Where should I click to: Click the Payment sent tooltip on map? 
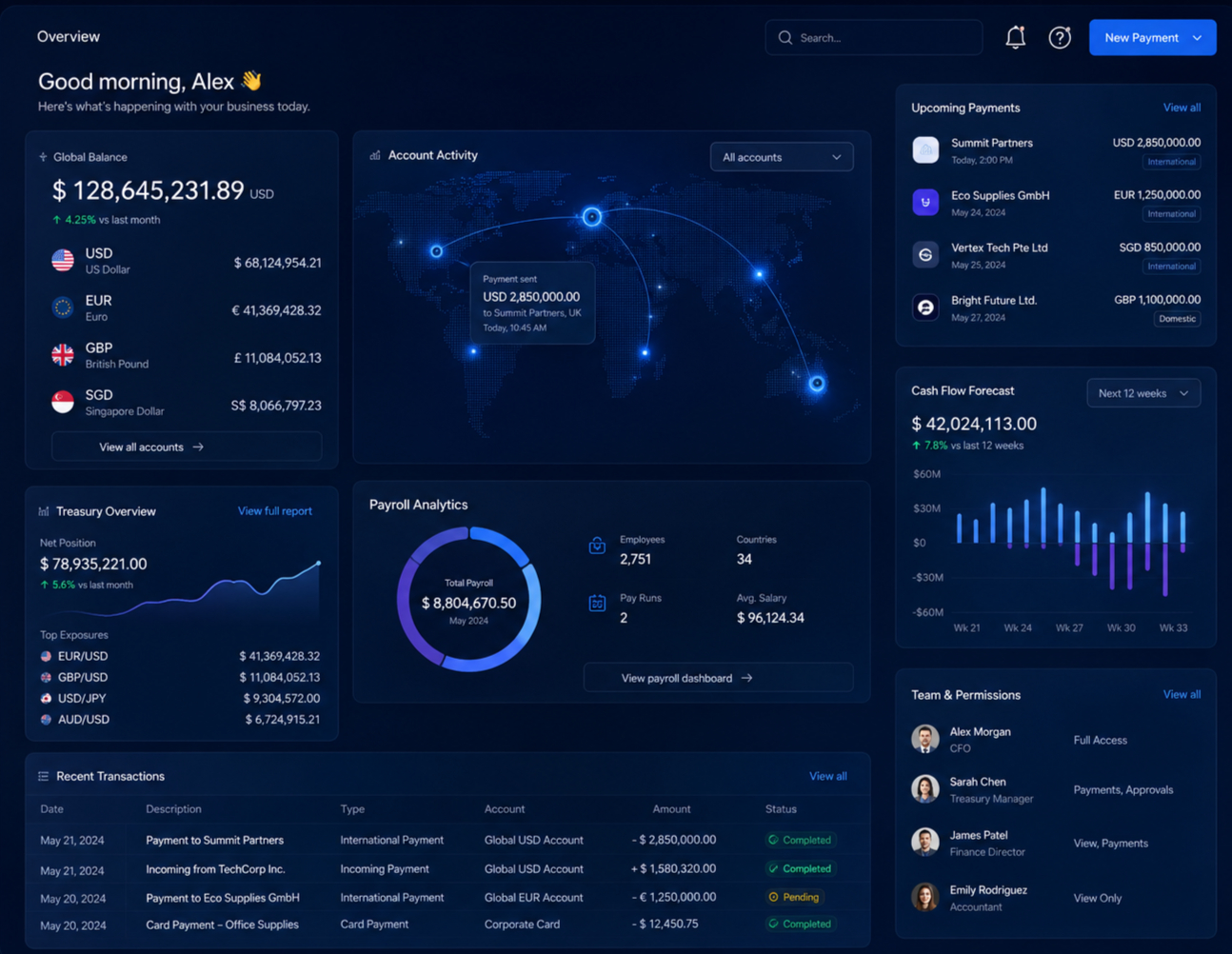pos(532,303)
